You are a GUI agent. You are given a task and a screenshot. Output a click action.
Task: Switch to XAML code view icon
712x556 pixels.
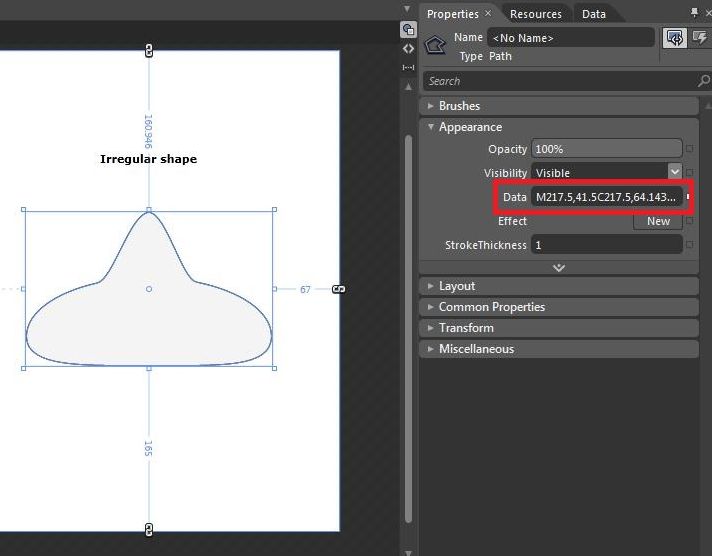pyautogui.click(x=408, y=49)
